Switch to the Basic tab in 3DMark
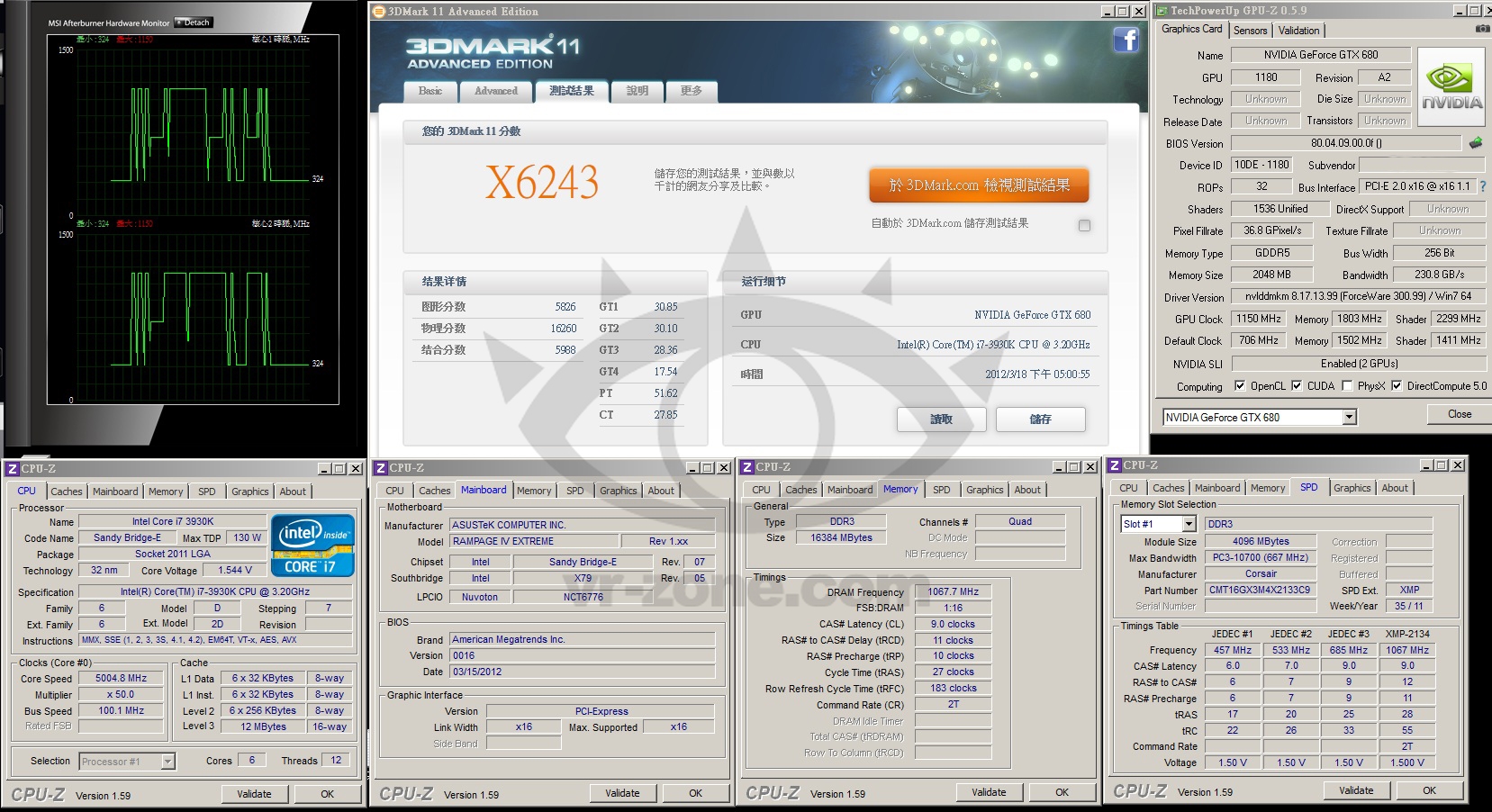The image size is (1492, 812). click(x=430, y=91)
